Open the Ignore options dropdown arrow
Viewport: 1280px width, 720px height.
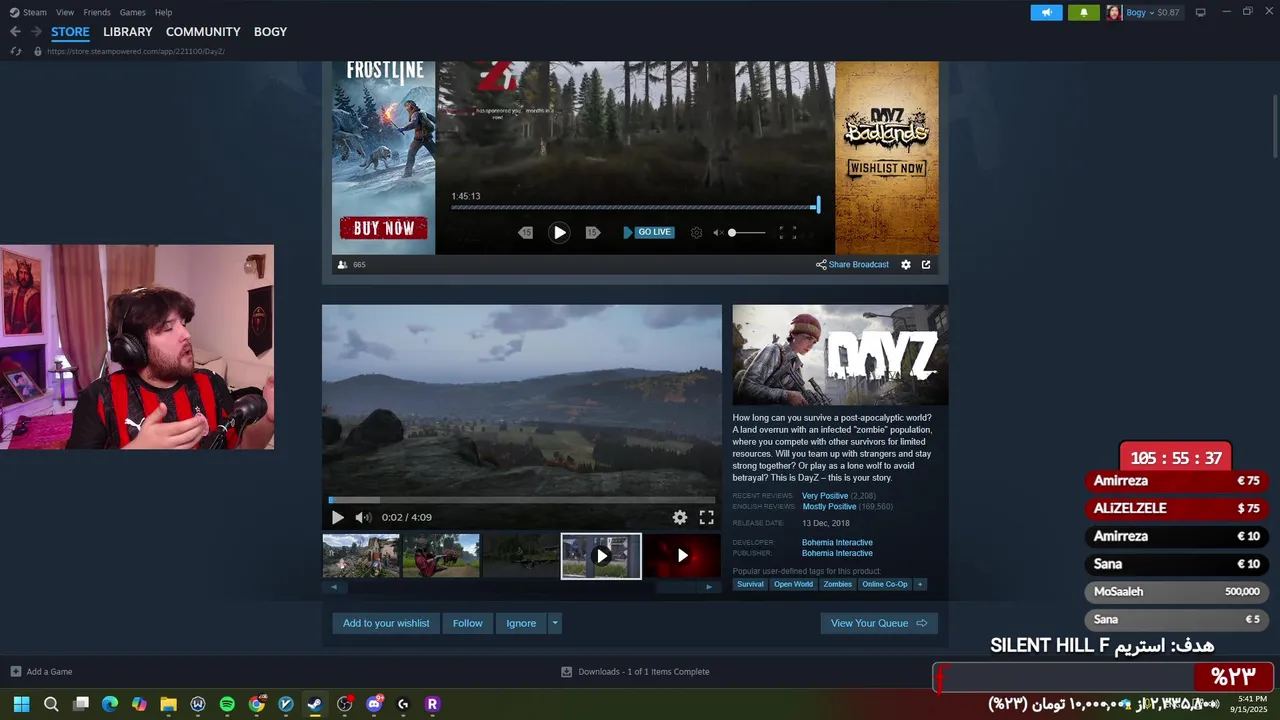tap(555, 623)
